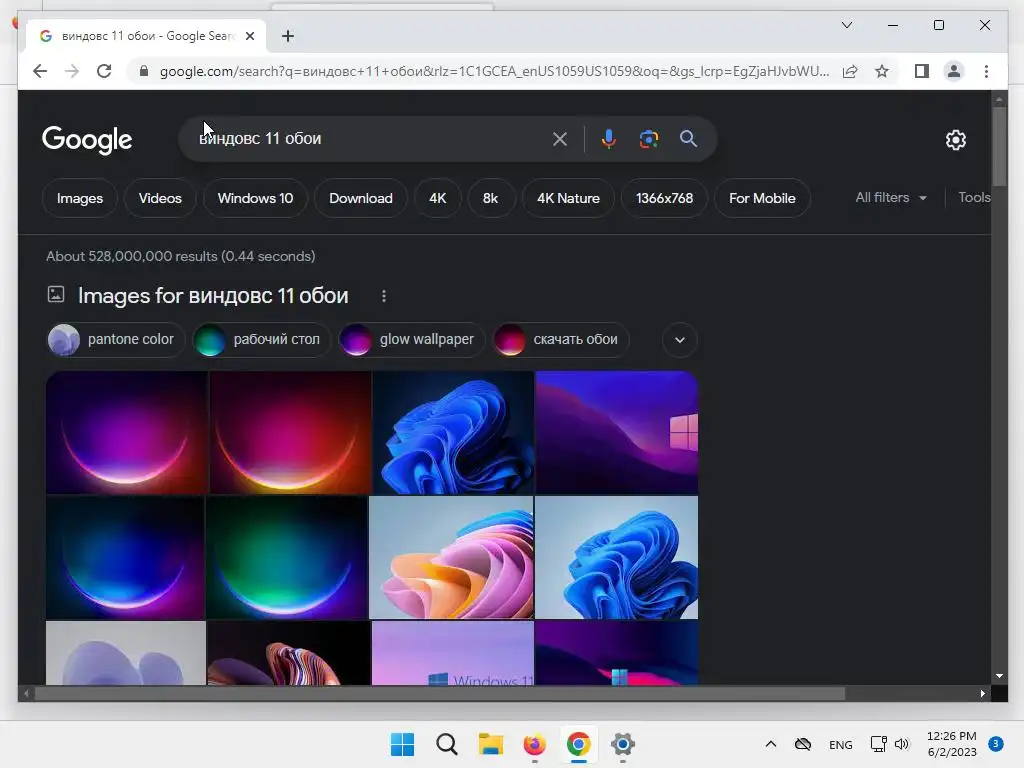This screenshot has width=1024, height=768.
Task: Click the vertical scrollbar down arrow
Action: [999, 676]
